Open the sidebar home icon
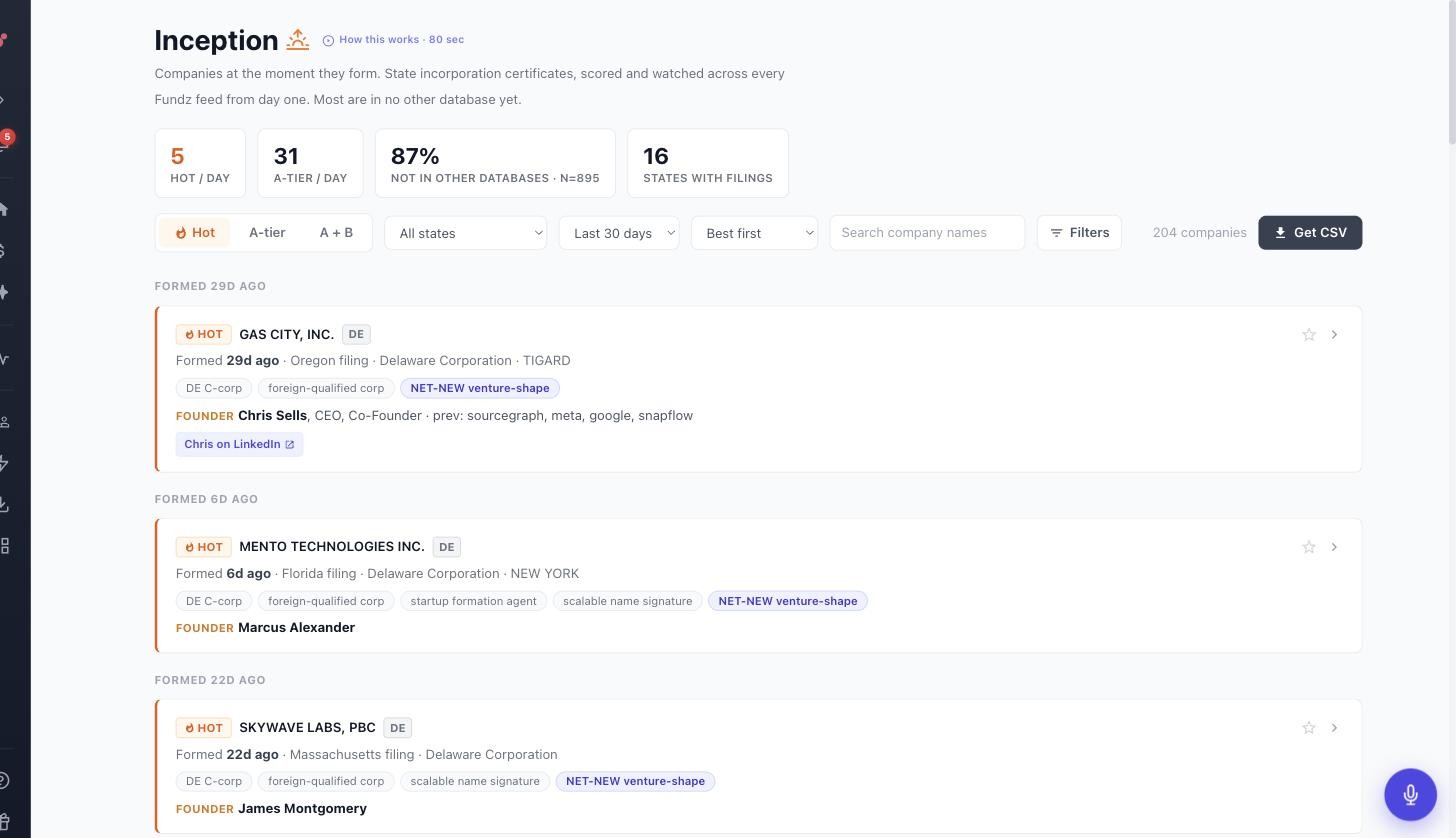This screenshot has height=838, width=1456. point(4,209)
